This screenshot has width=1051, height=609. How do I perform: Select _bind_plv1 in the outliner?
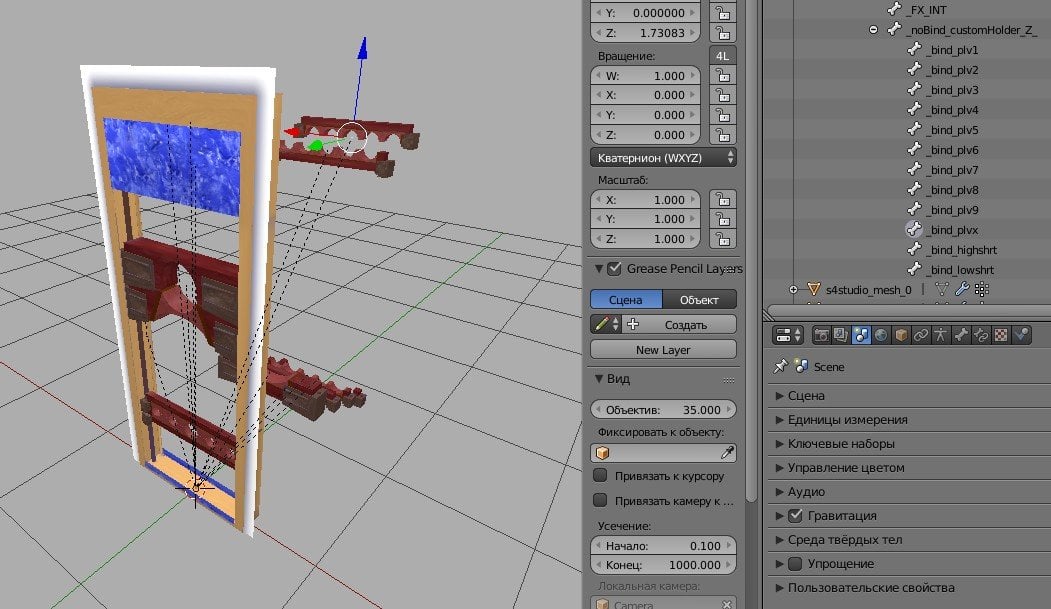pos(954,50)
